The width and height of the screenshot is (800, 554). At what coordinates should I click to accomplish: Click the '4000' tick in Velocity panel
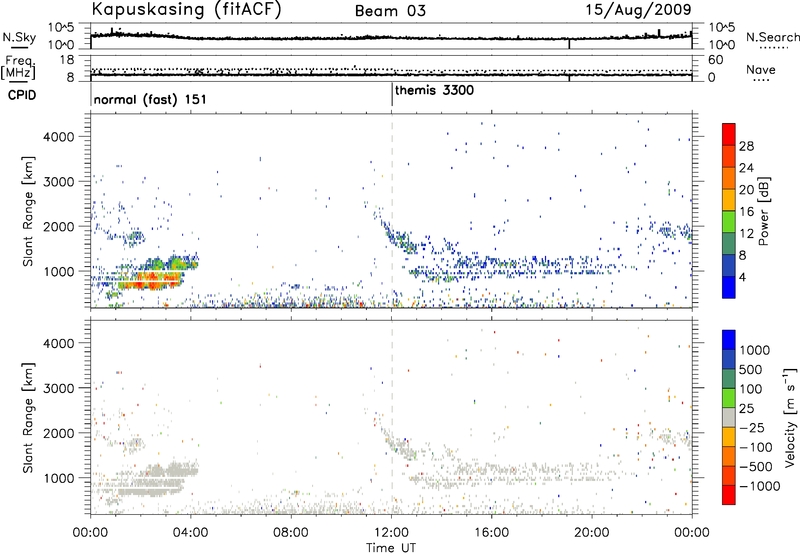[59, 343]
